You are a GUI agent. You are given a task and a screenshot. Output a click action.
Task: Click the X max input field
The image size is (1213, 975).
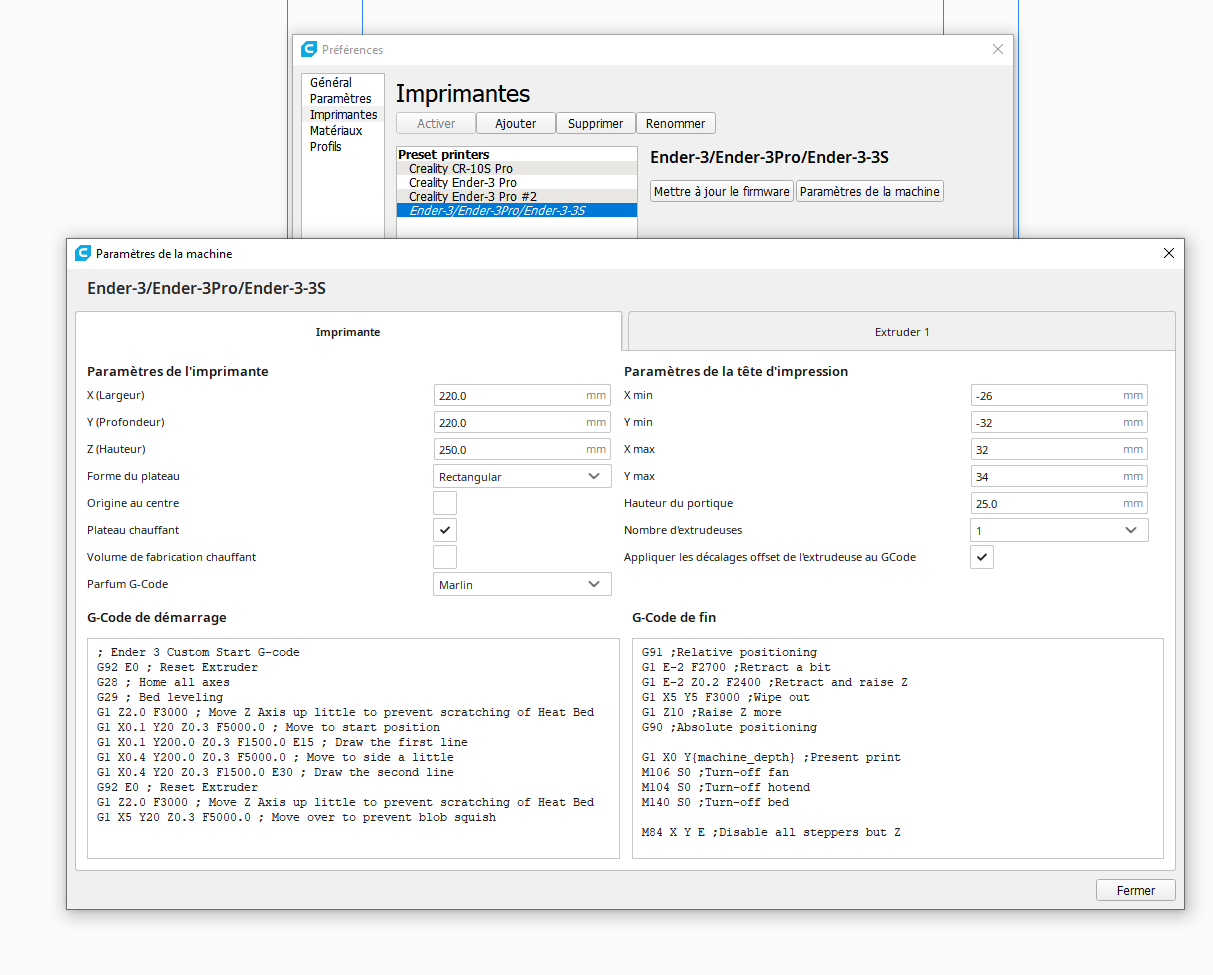(1059, 449)
